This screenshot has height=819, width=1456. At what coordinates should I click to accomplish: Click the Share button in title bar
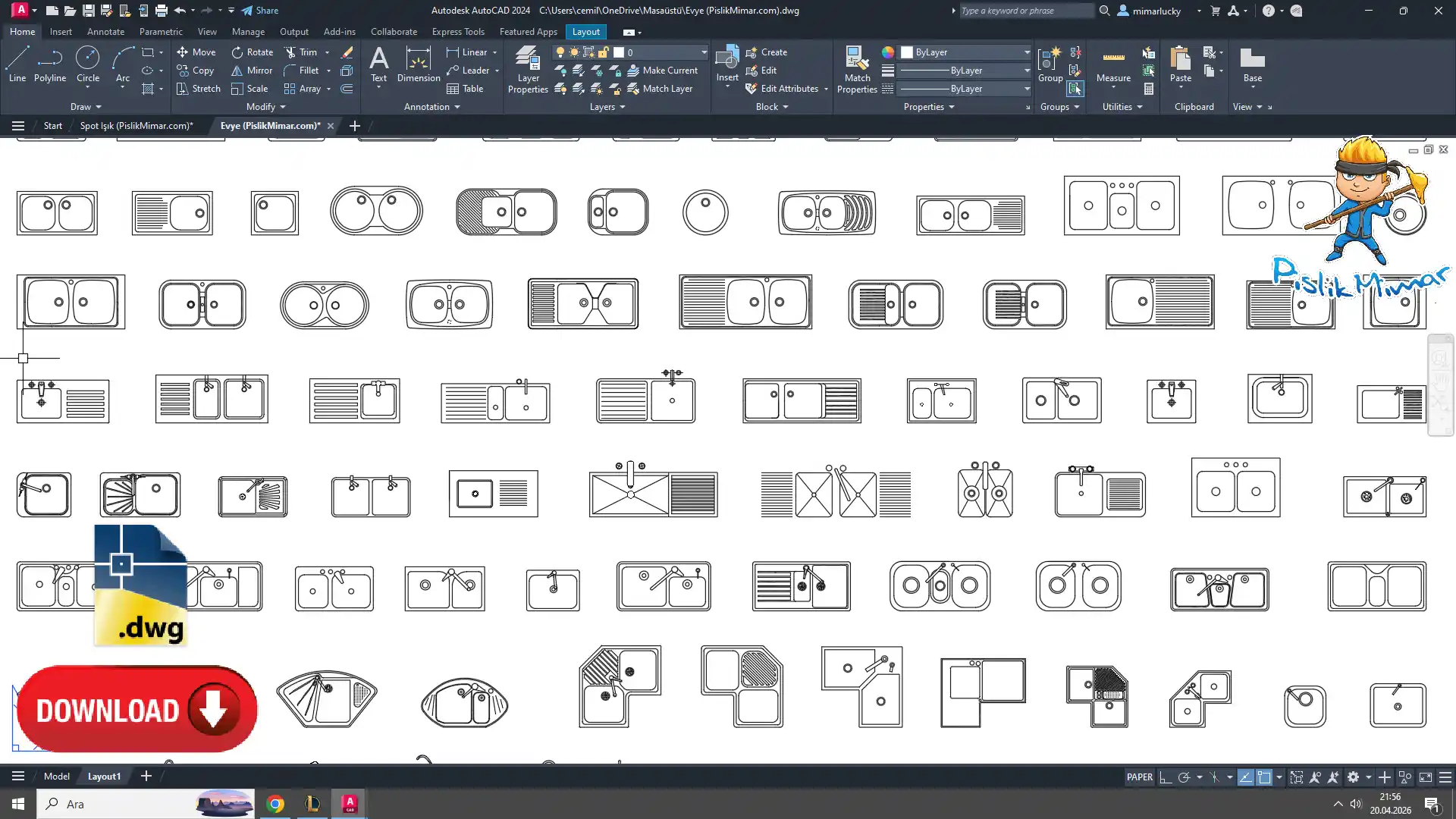click(x=260, y=11)
